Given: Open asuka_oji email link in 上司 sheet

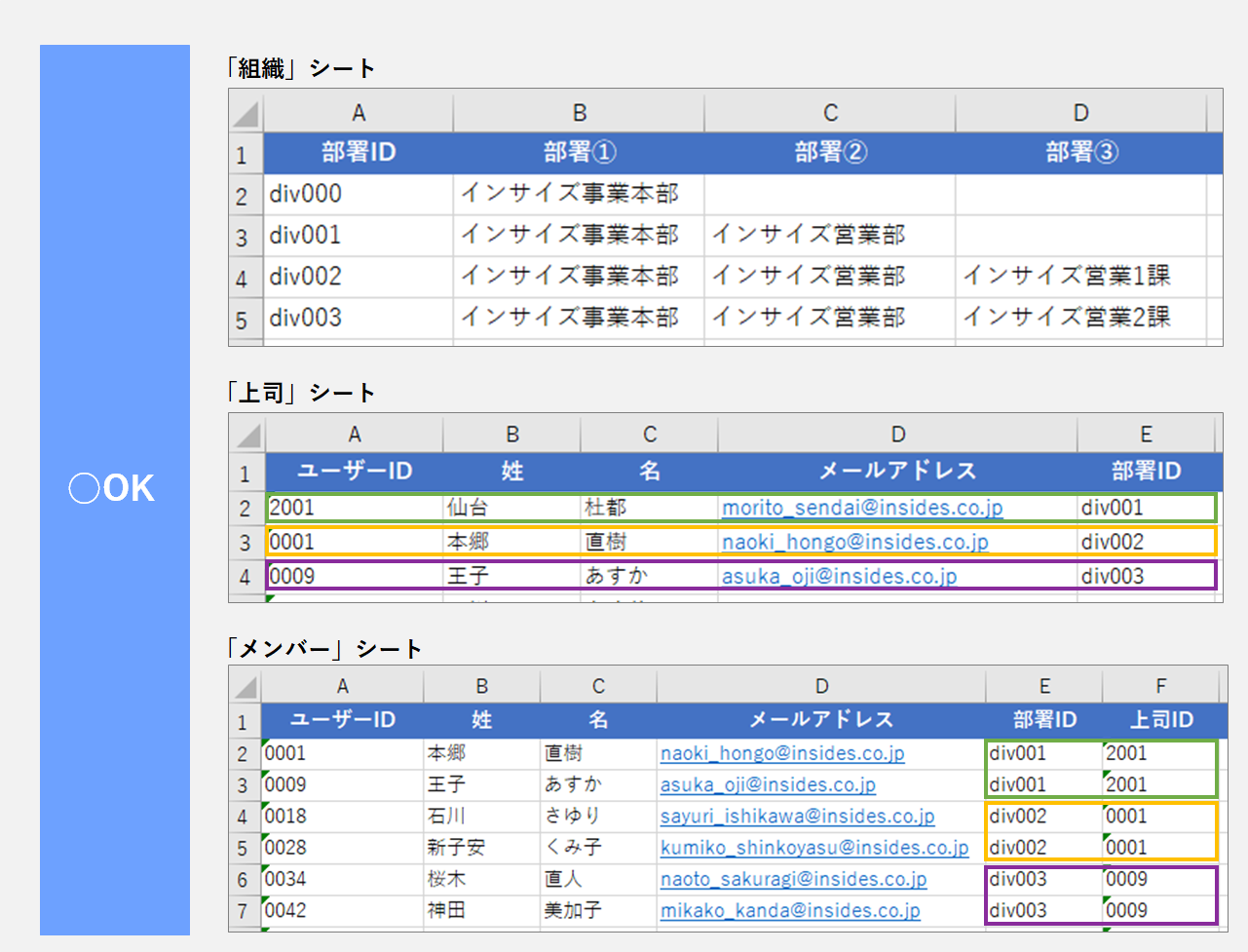Looking at the screenshot, I should [x=839, y=576].
